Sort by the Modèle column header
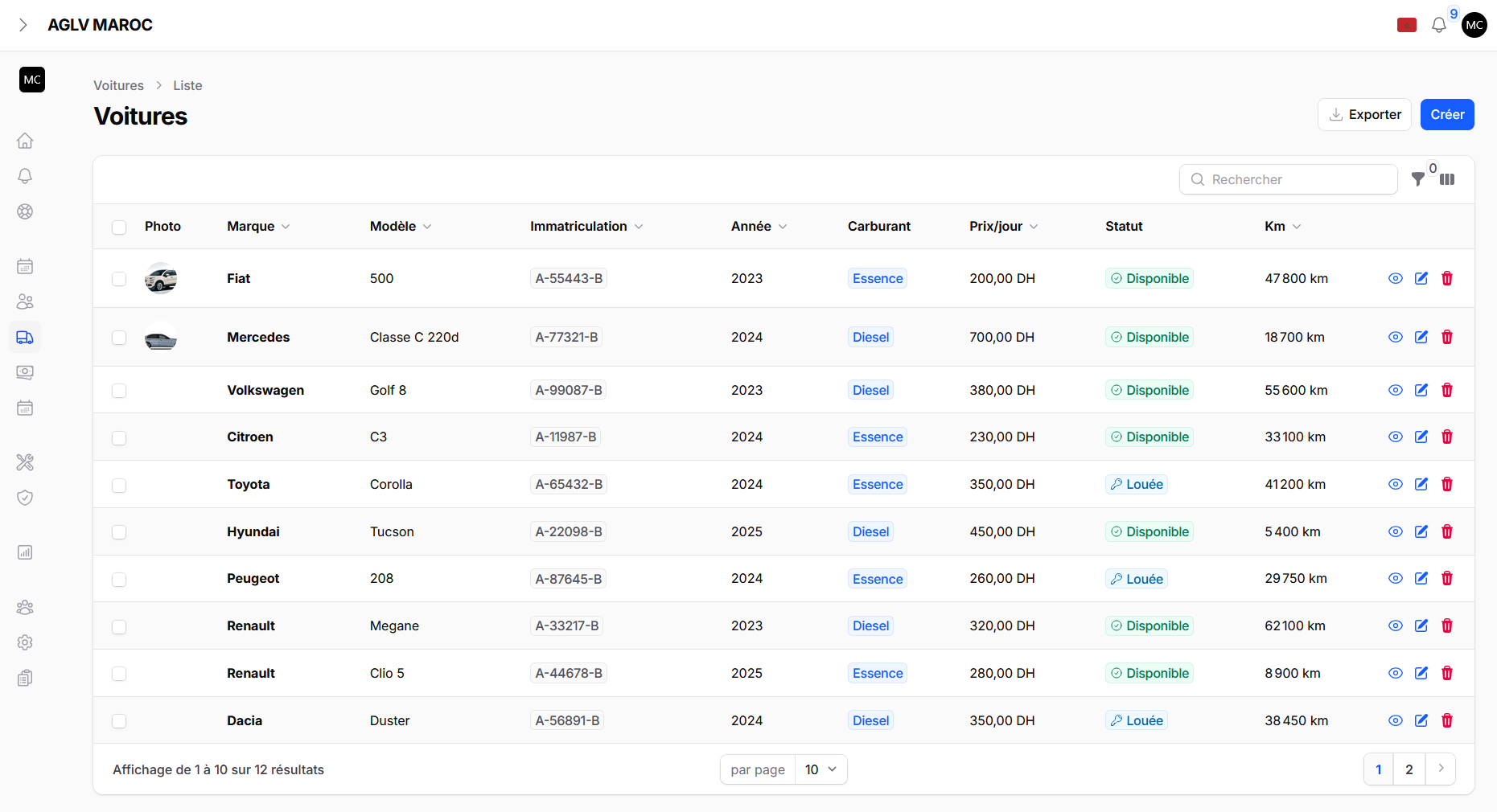 click(x=401, y=227)
